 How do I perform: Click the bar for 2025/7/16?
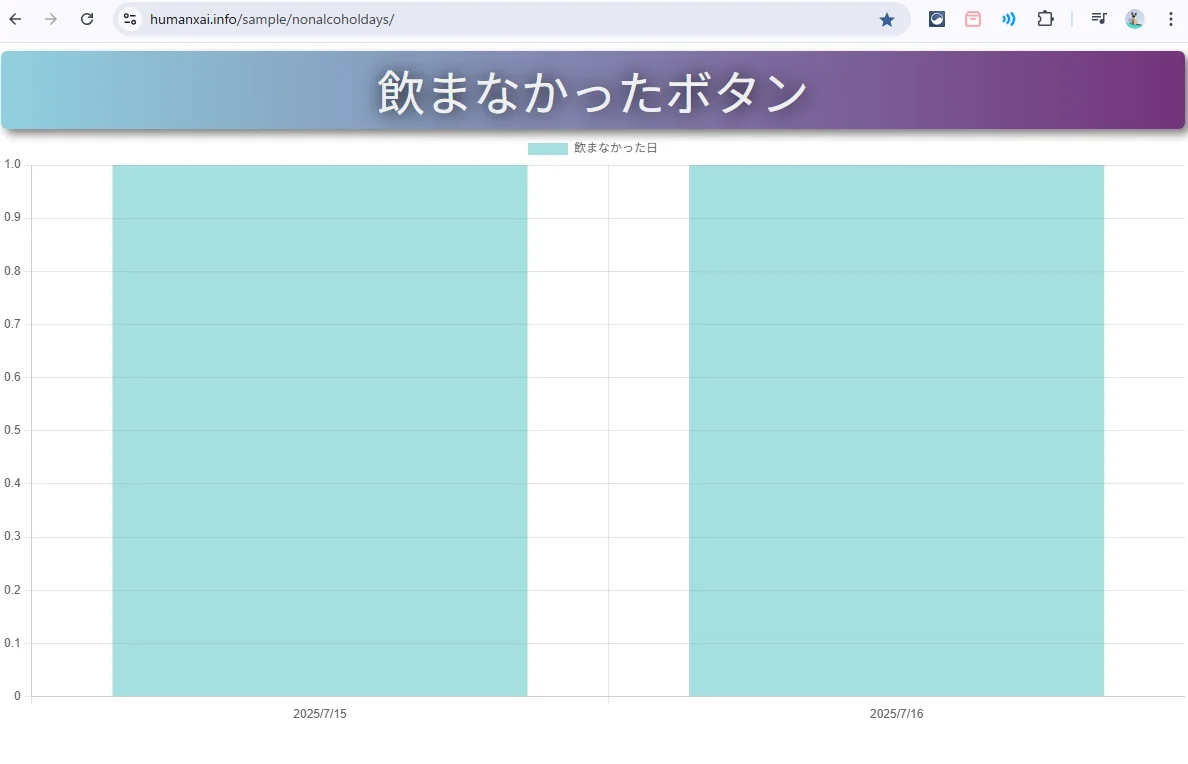coord(896,430)
